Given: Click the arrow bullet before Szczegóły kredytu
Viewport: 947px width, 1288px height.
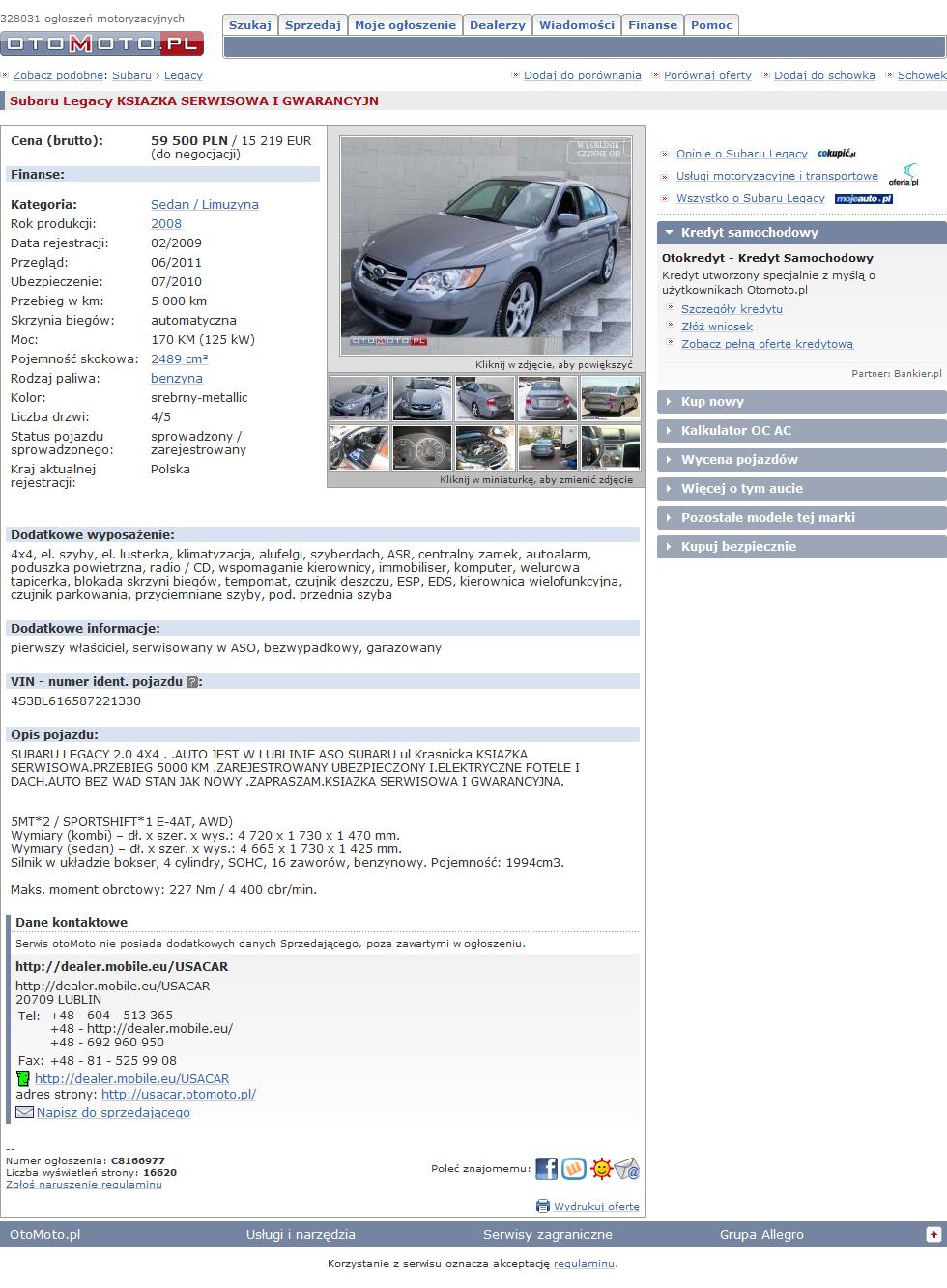Looking at the screenshot, I should click(672, 309).
